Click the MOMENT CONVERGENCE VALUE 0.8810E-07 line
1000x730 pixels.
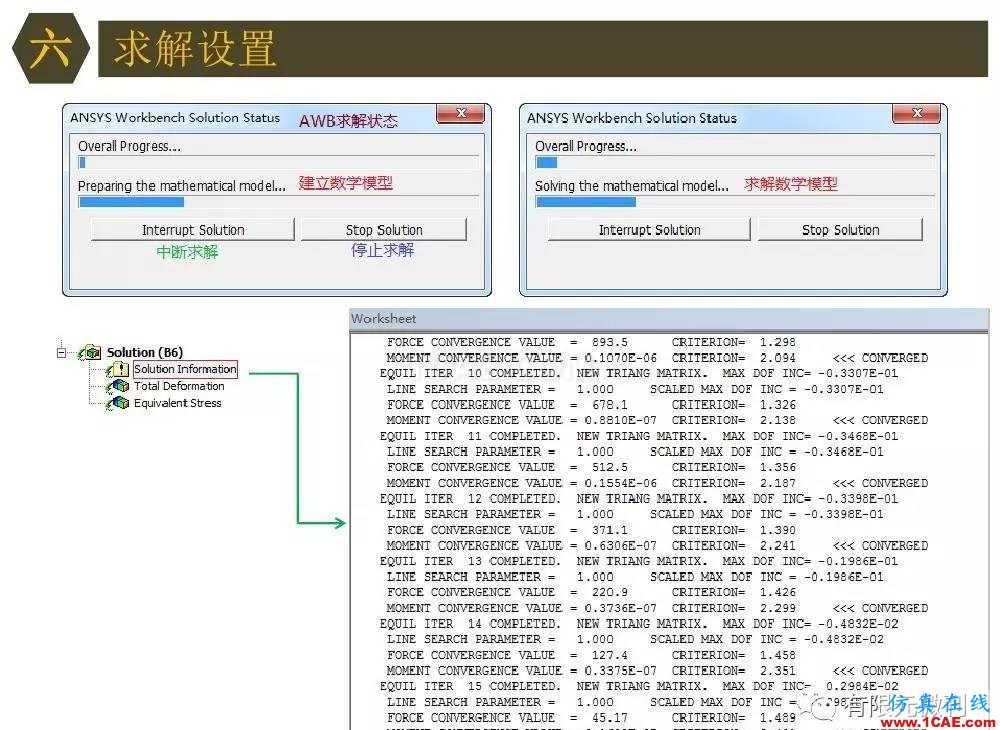point(657,421)
